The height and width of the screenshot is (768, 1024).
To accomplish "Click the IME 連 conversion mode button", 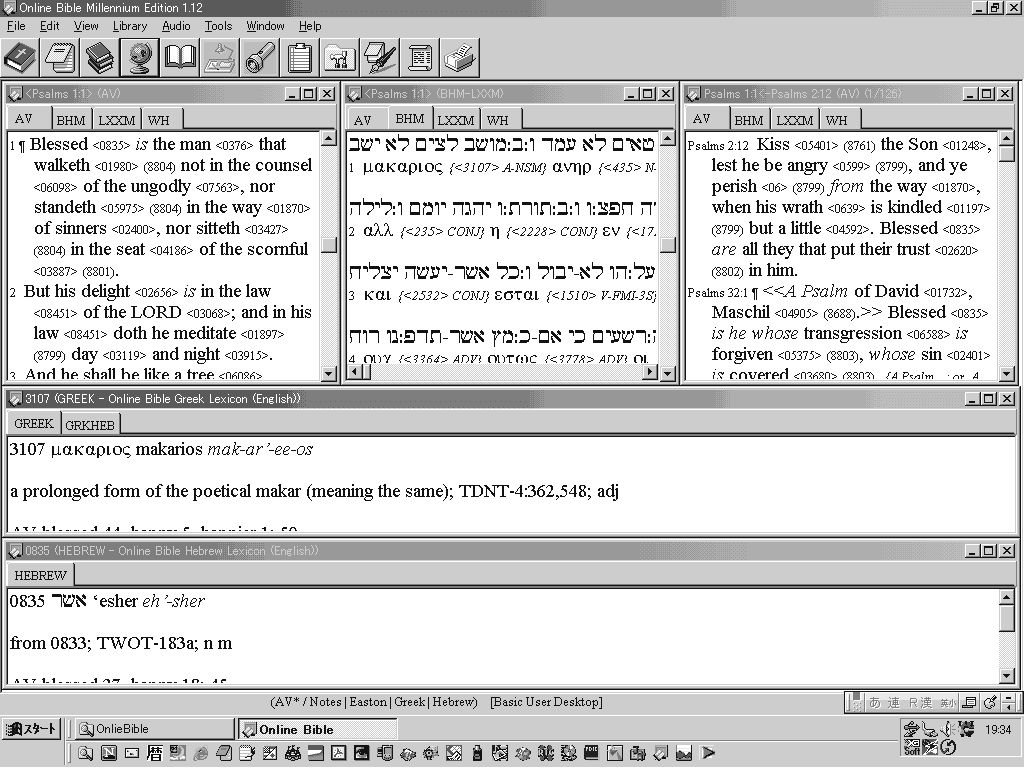I will point(893,703).
